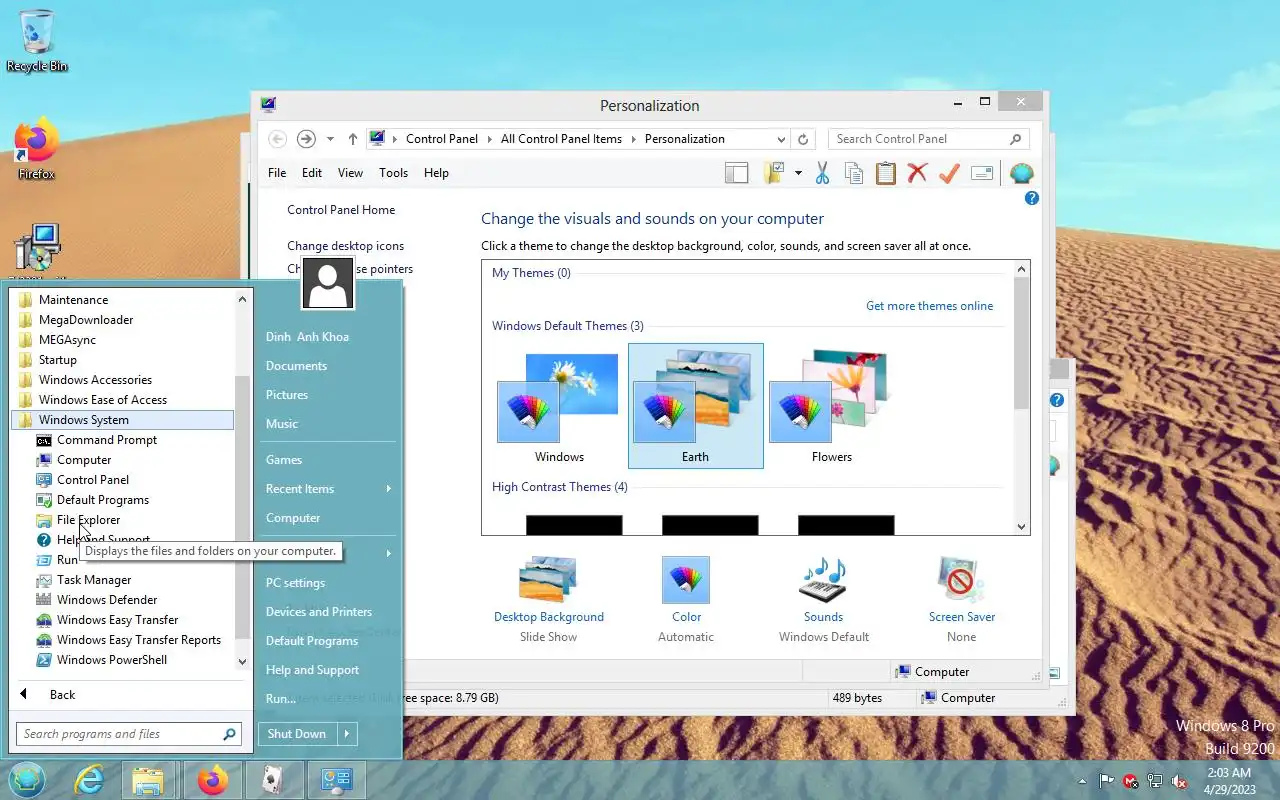1280x800 pixels.
Task: Click the Refresh button in address bar
Action: [803, 139]
